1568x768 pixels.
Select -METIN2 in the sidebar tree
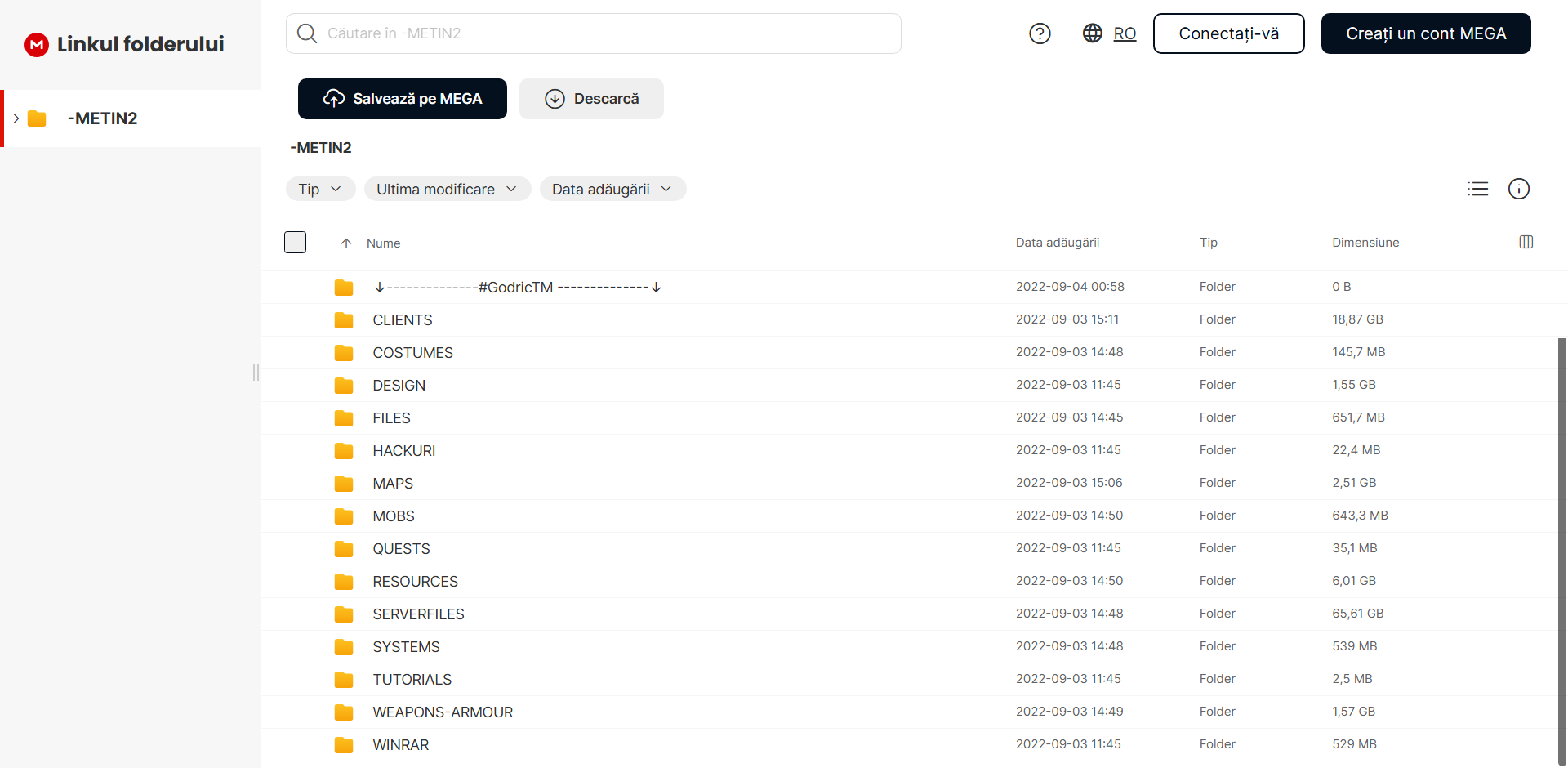pos(131,118)
